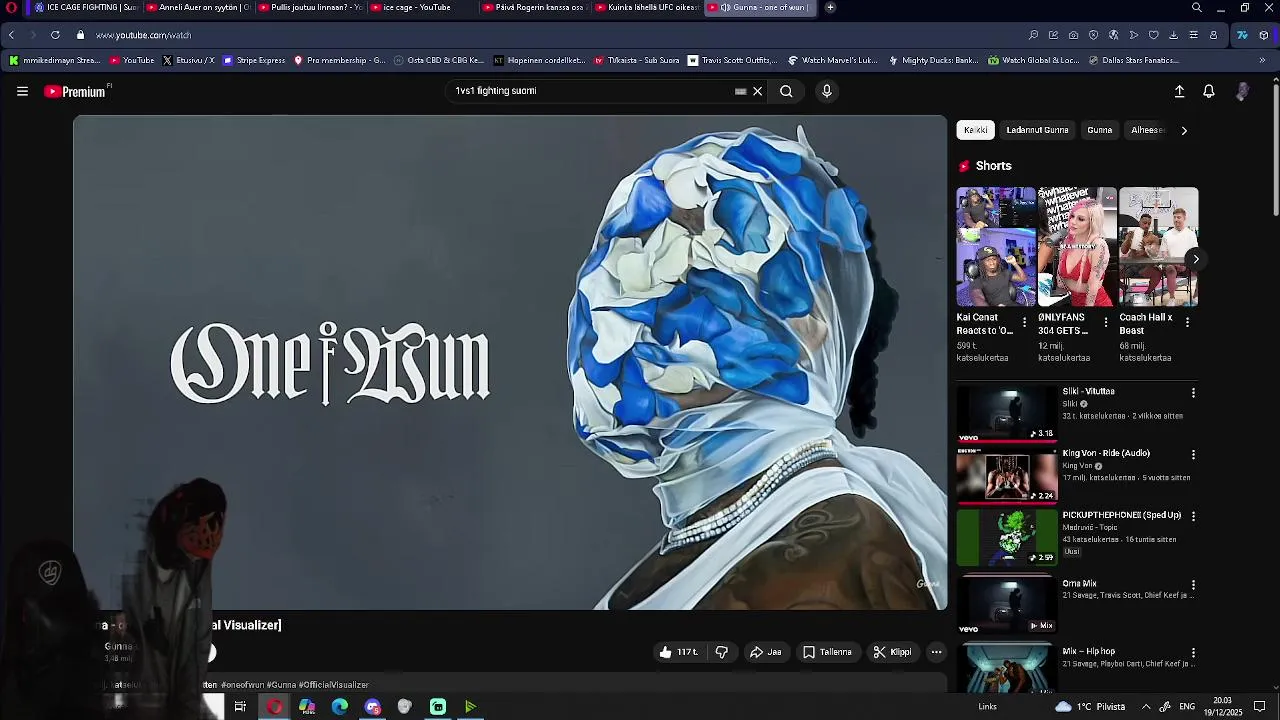Image resolution: width=1280 pixels, height=720 pixels.
Task: Open browser tab search magnifier
Action: (1197, 8)
